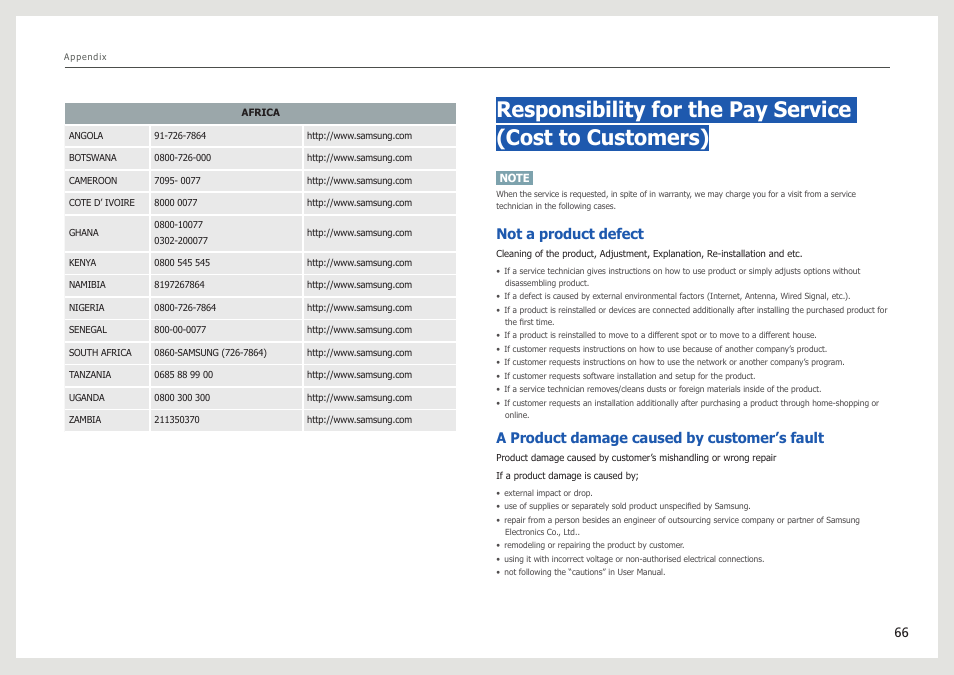Click the NIGERIA website link
954x675 pixels.
coord(359,308)
